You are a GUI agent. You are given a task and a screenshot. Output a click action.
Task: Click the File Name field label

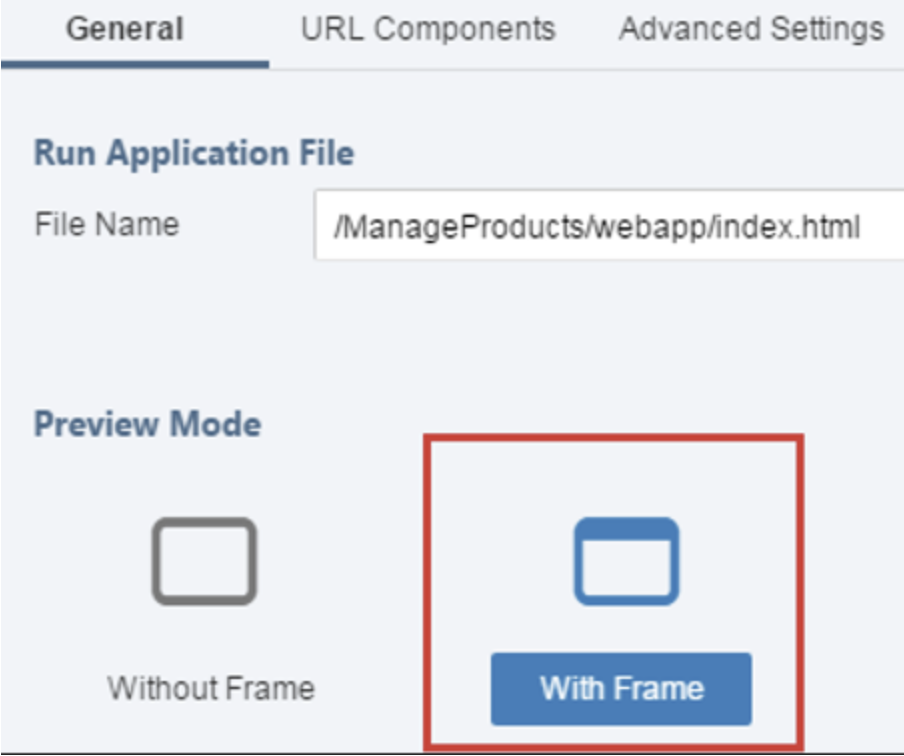(x=107, y=224)
